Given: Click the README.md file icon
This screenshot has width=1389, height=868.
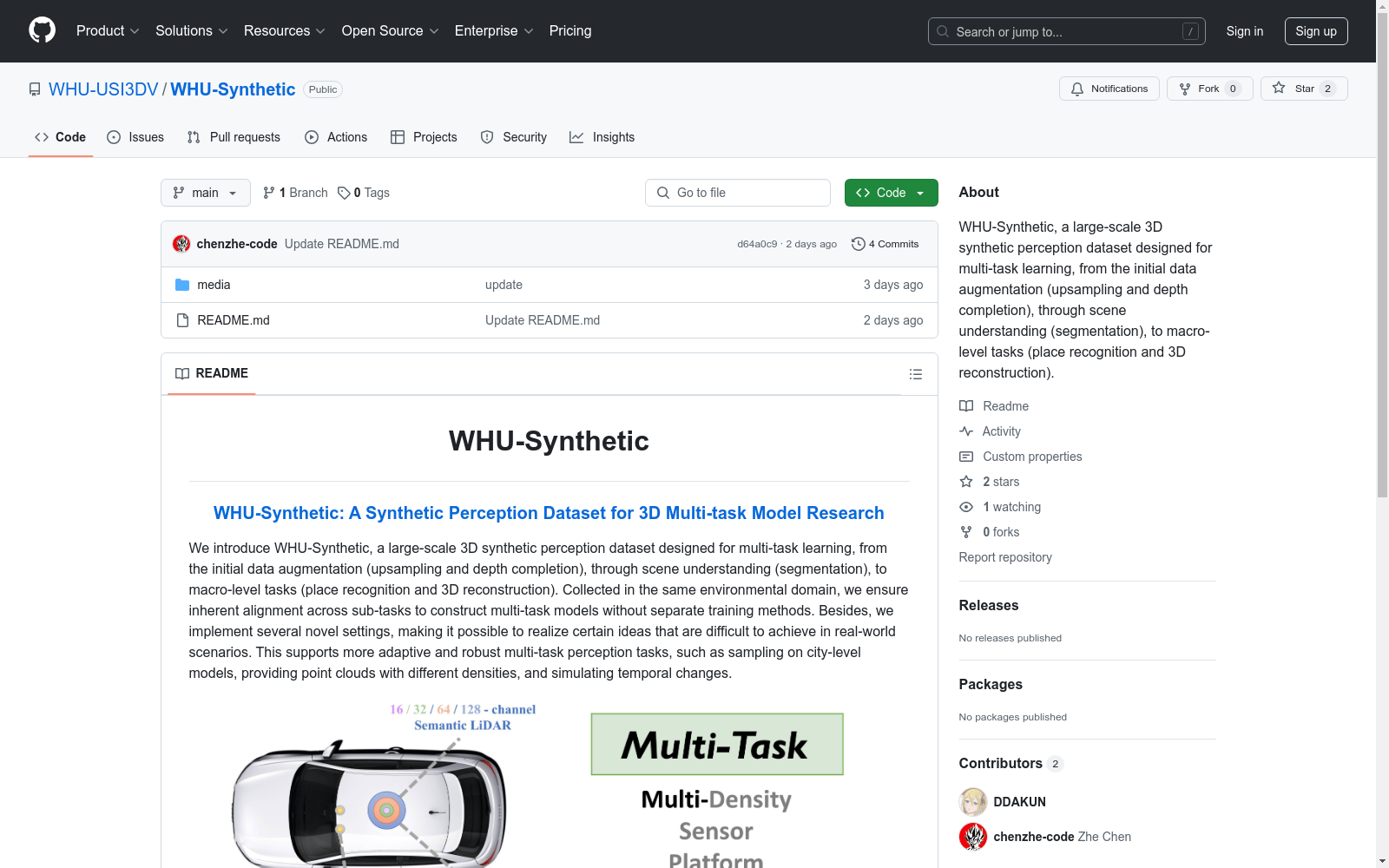Looking at the screenshot, I should point(182,320).
